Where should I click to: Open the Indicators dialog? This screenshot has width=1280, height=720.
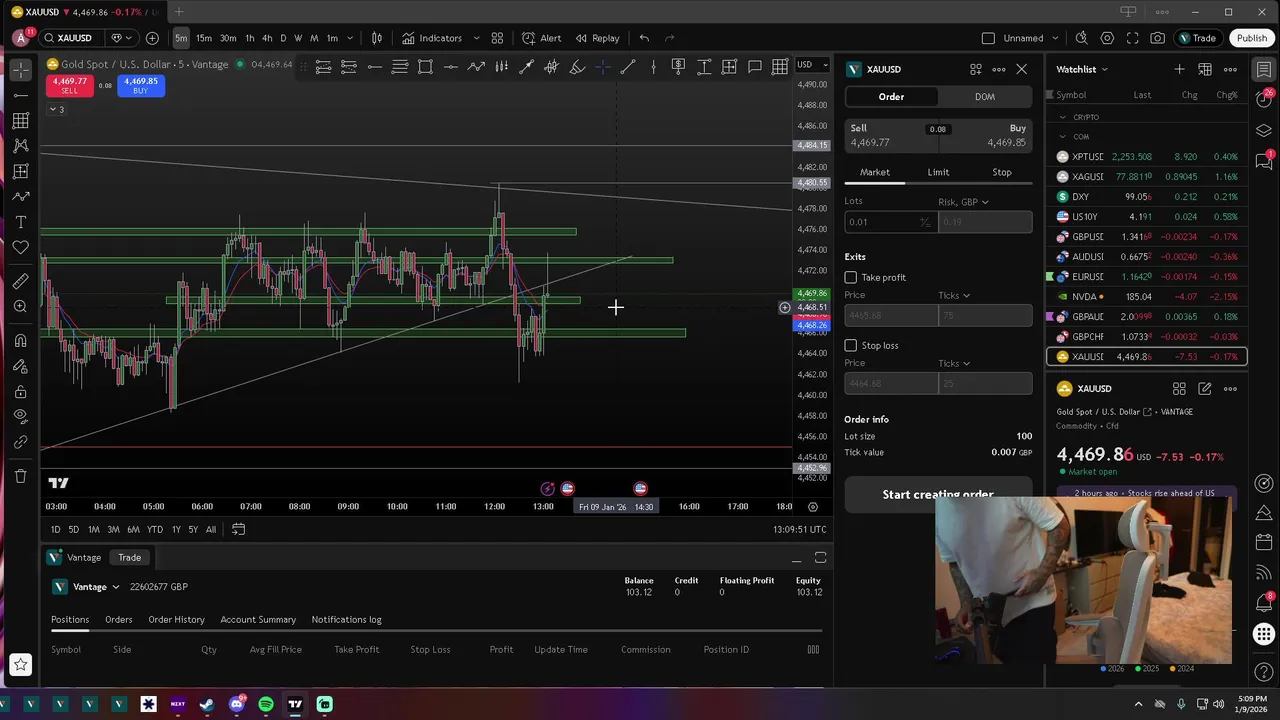[432, 38]
